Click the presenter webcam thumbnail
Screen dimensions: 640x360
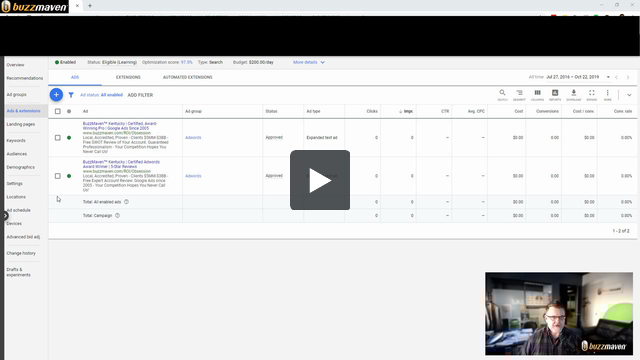click(559, 313)
